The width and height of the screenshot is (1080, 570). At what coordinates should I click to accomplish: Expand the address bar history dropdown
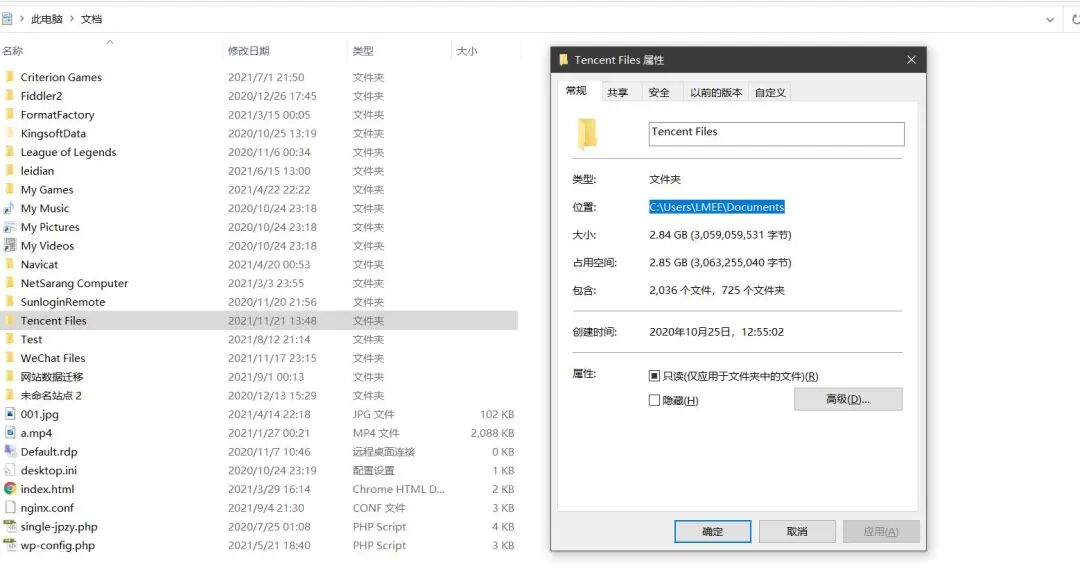(1049, 19)
